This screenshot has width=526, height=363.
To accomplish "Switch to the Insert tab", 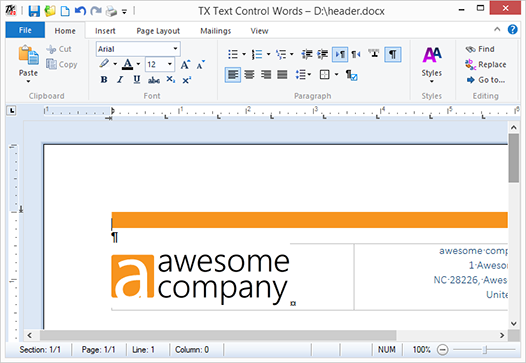I will pos(105,31).
